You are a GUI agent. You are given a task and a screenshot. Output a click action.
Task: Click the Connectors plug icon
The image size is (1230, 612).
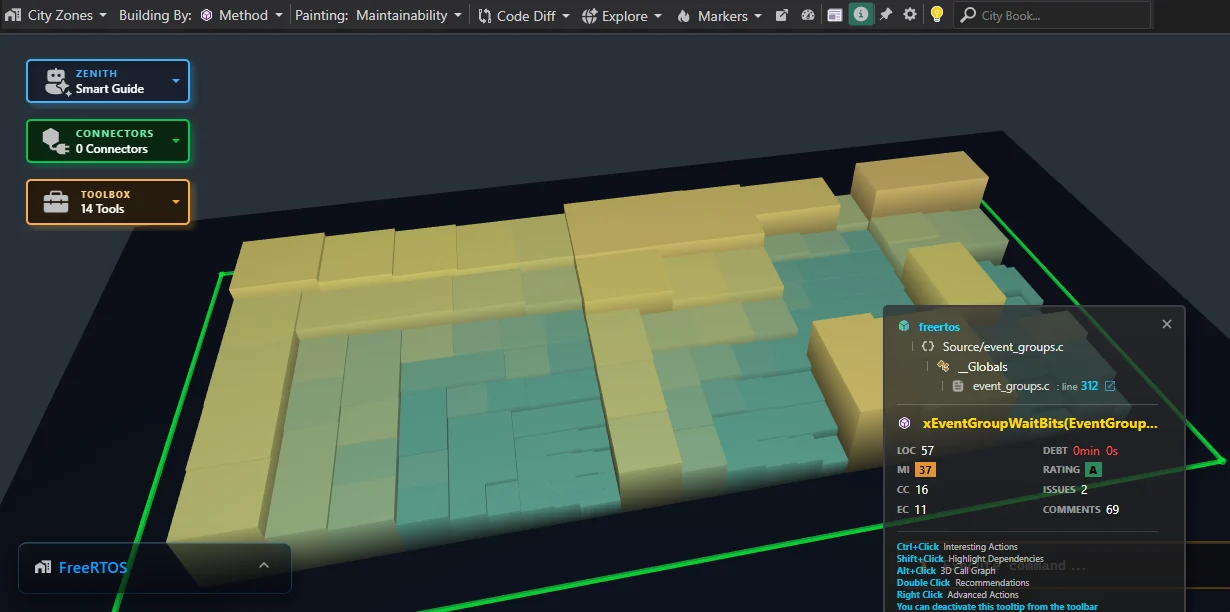coord(54,141)
